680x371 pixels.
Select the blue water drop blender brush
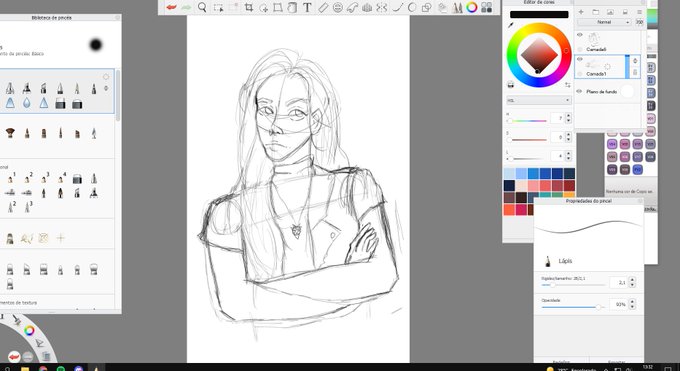coord(27,103)
